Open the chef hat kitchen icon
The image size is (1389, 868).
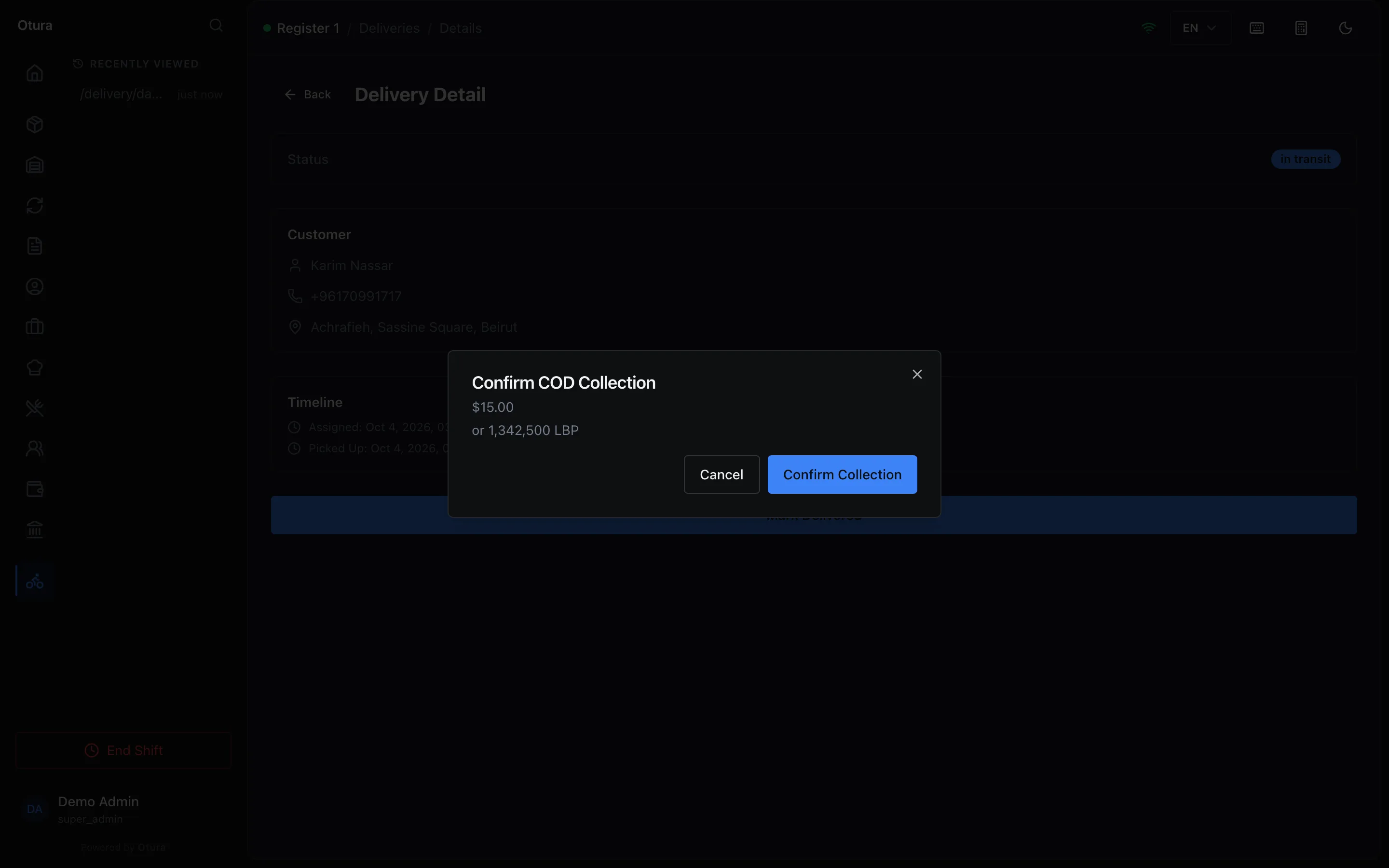[x=34, y=367]
